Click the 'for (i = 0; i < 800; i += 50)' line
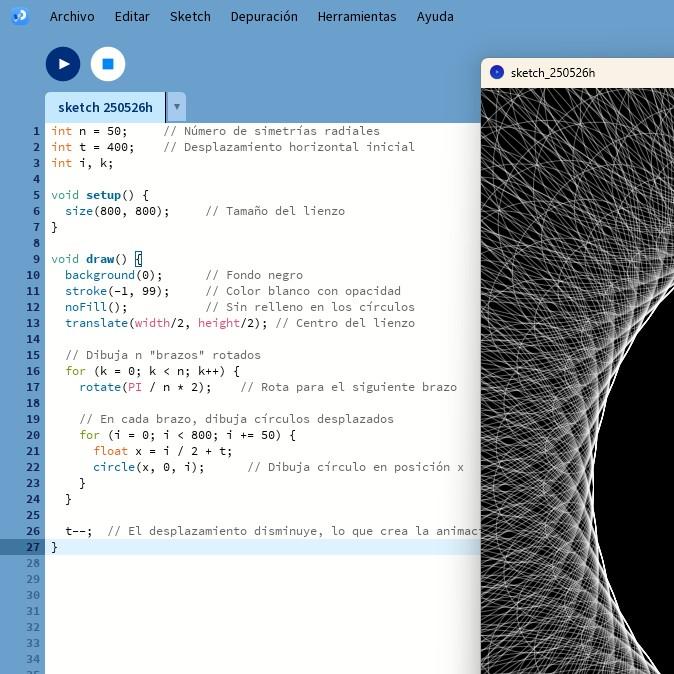674x674 pixels. [187, 435]
